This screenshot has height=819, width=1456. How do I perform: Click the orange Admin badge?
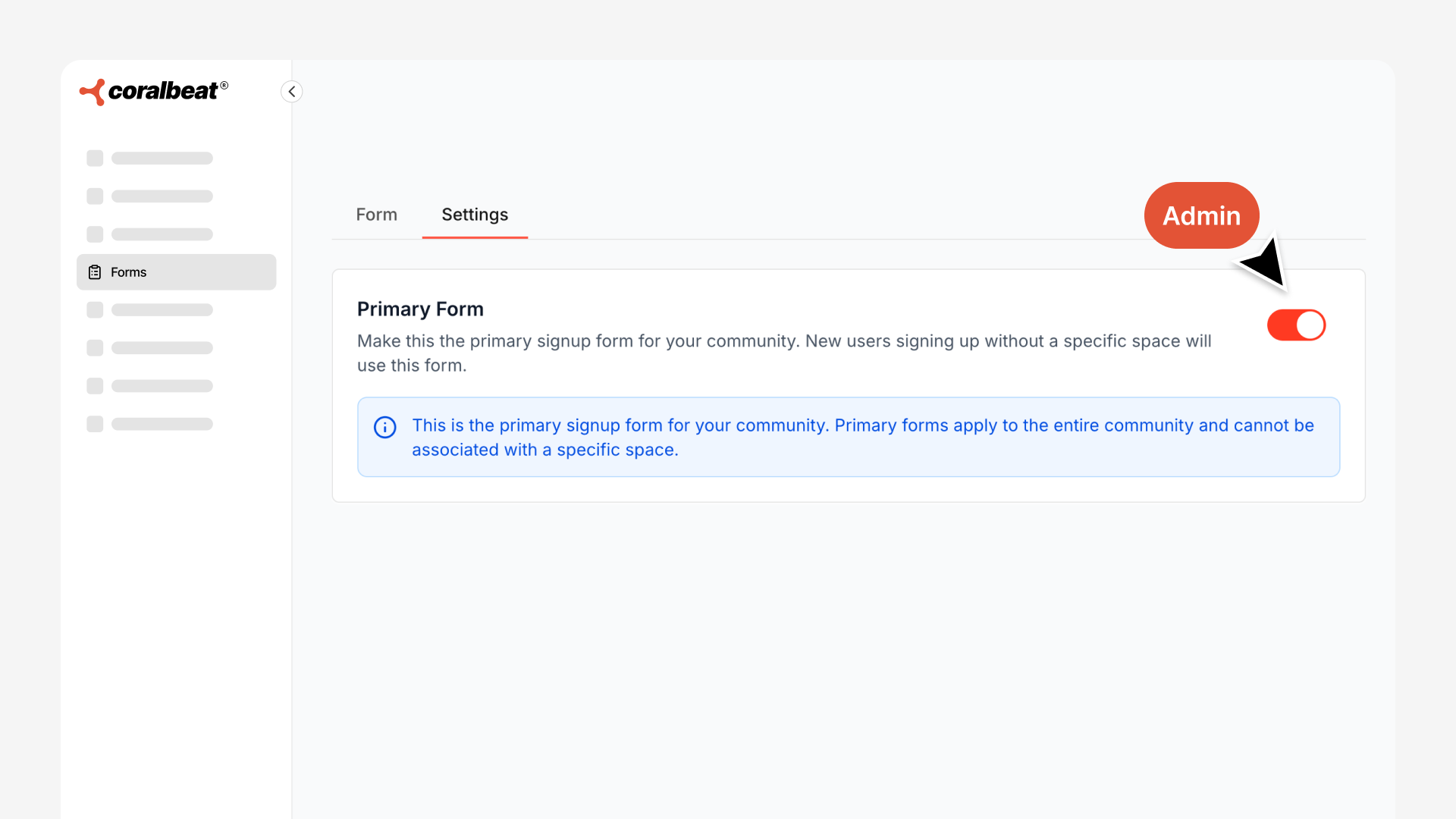pos(1201,215)
